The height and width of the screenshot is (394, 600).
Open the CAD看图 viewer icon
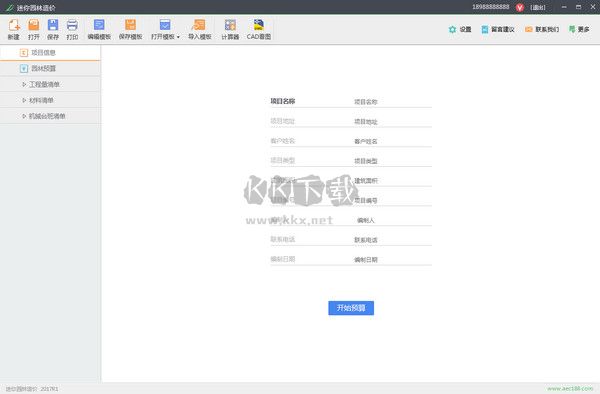tap(259, 25)
